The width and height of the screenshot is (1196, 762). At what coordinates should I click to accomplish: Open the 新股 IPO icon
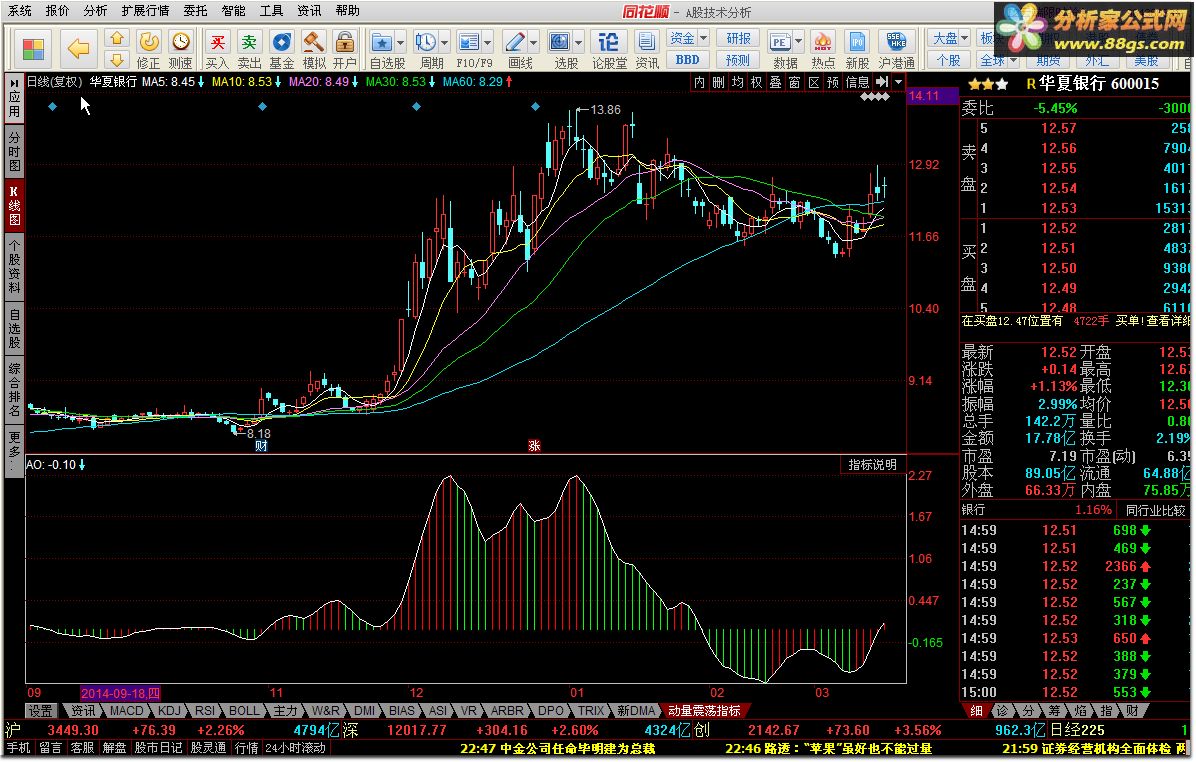click(x=857, y=42)
